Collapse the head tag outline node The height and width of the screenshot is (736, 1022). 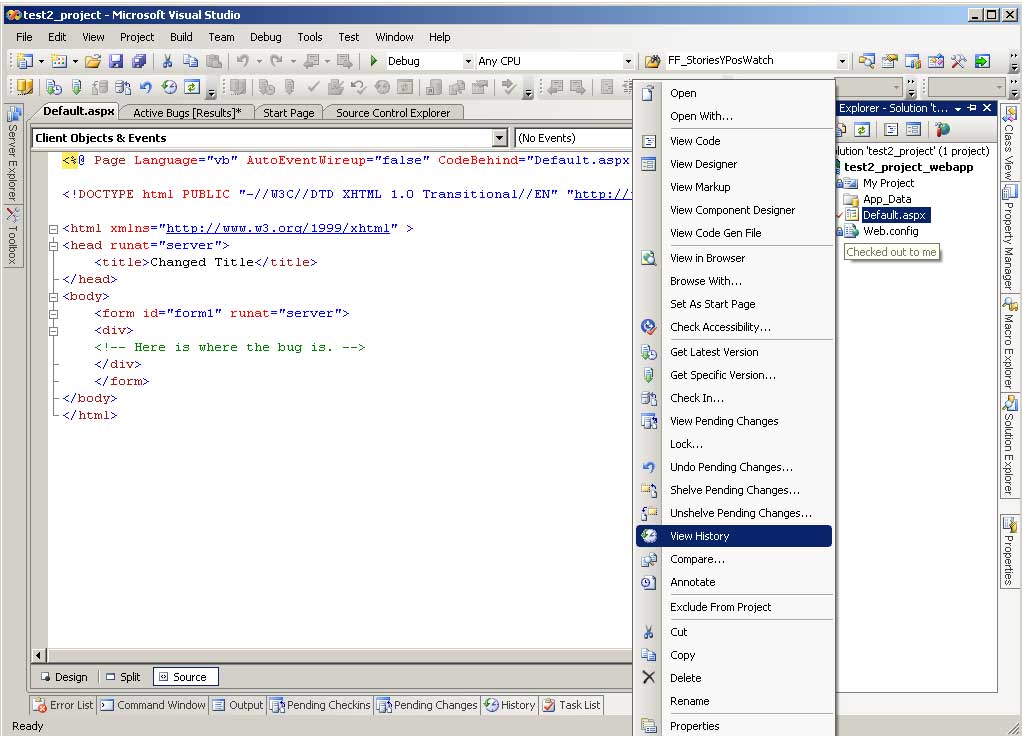pos(53,246)
